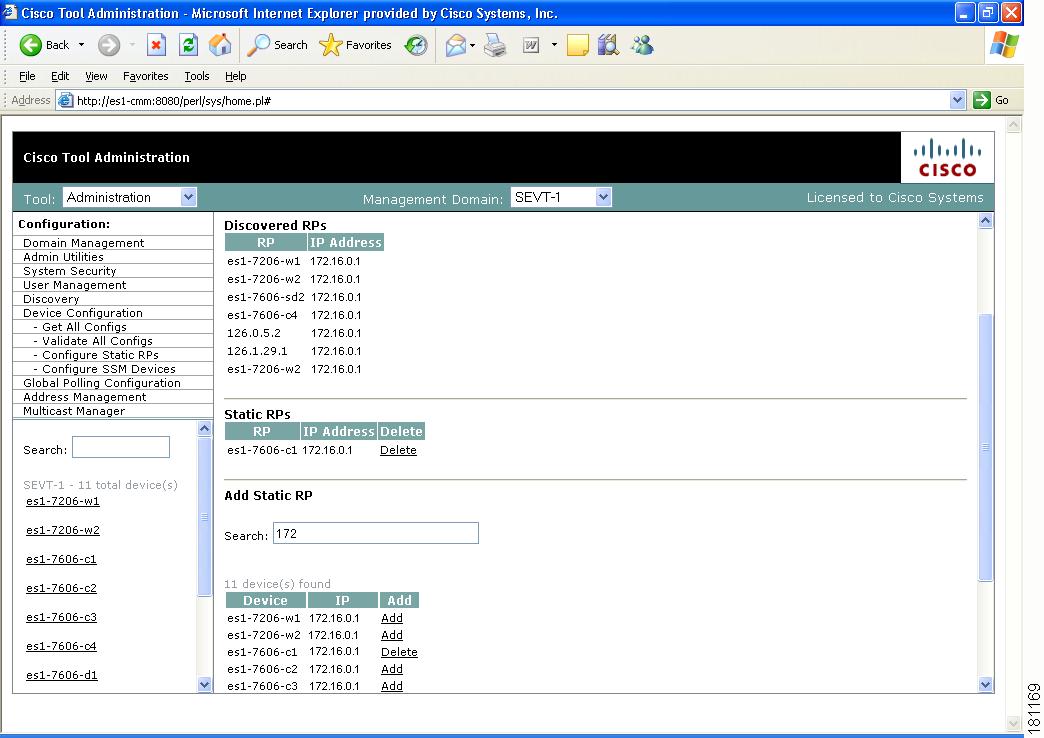
Task: Click the page icon in the address bar
Action: click(x=65, y=101)
